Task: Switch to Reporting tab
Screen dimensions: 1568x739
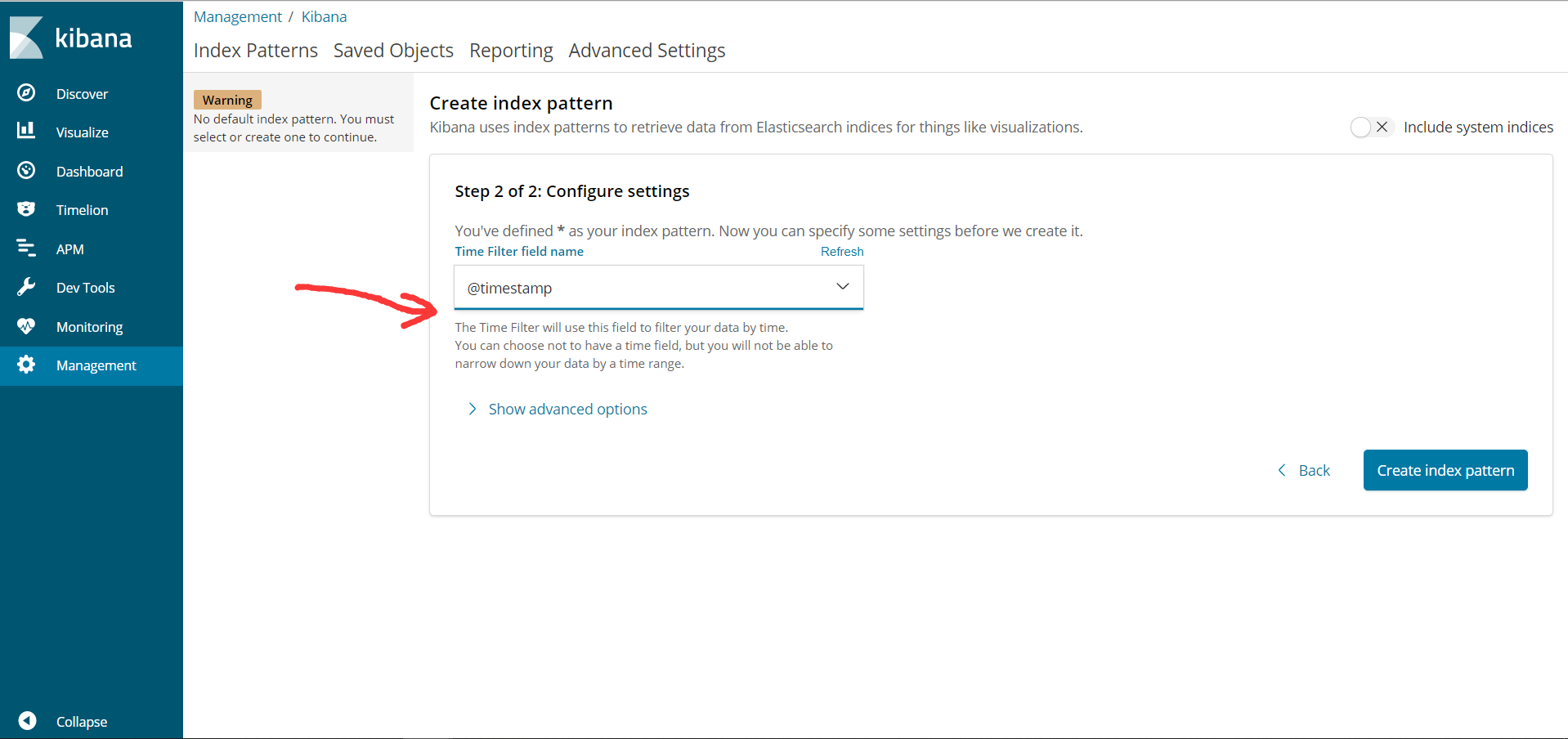Action: pyautogui.click(x=511, y=51)
